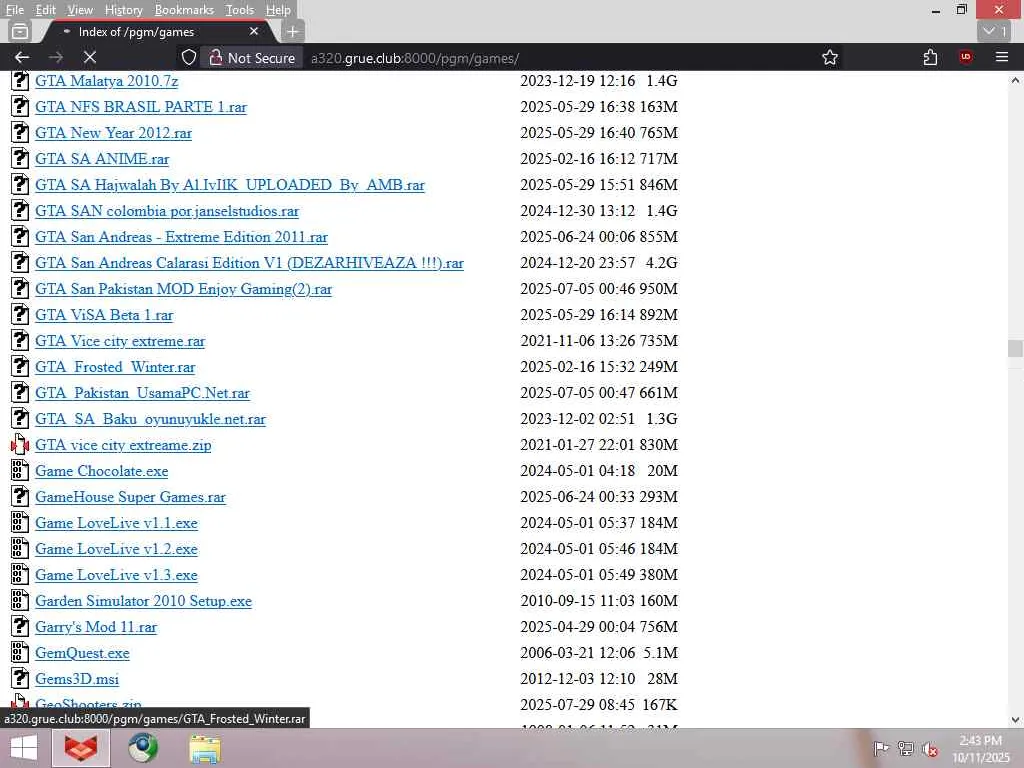1024x768 pixels.
Task: Click the Firefox View icon left of the tab
Action: tap(20, 31)
